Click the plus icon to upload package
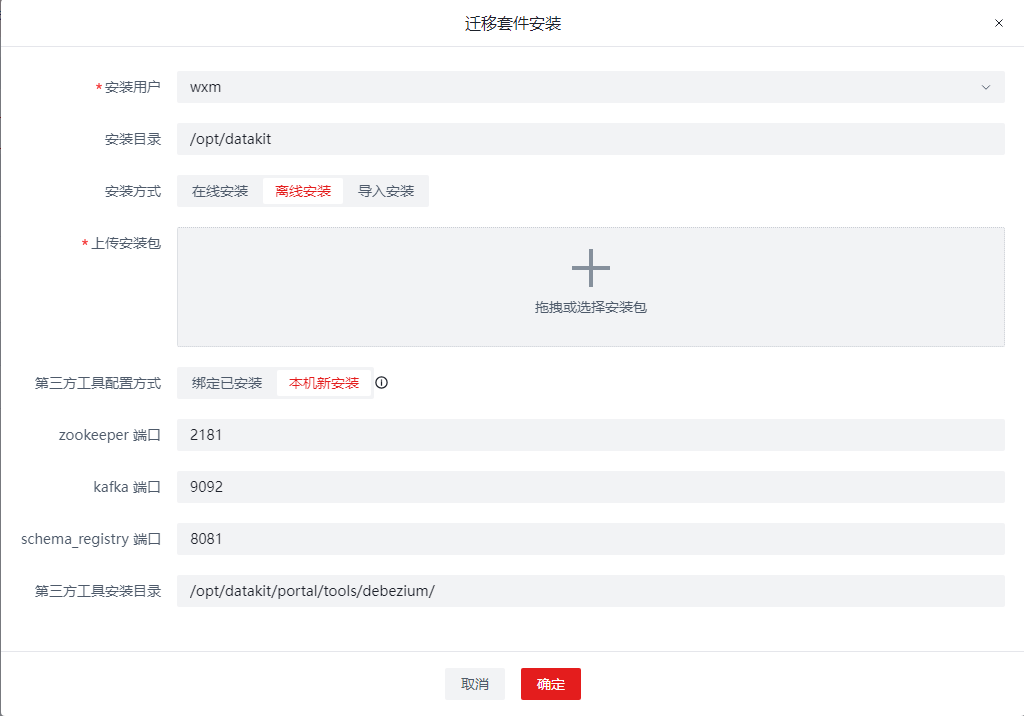Screen dimensions: 1024x716 (x=592, y=268)
